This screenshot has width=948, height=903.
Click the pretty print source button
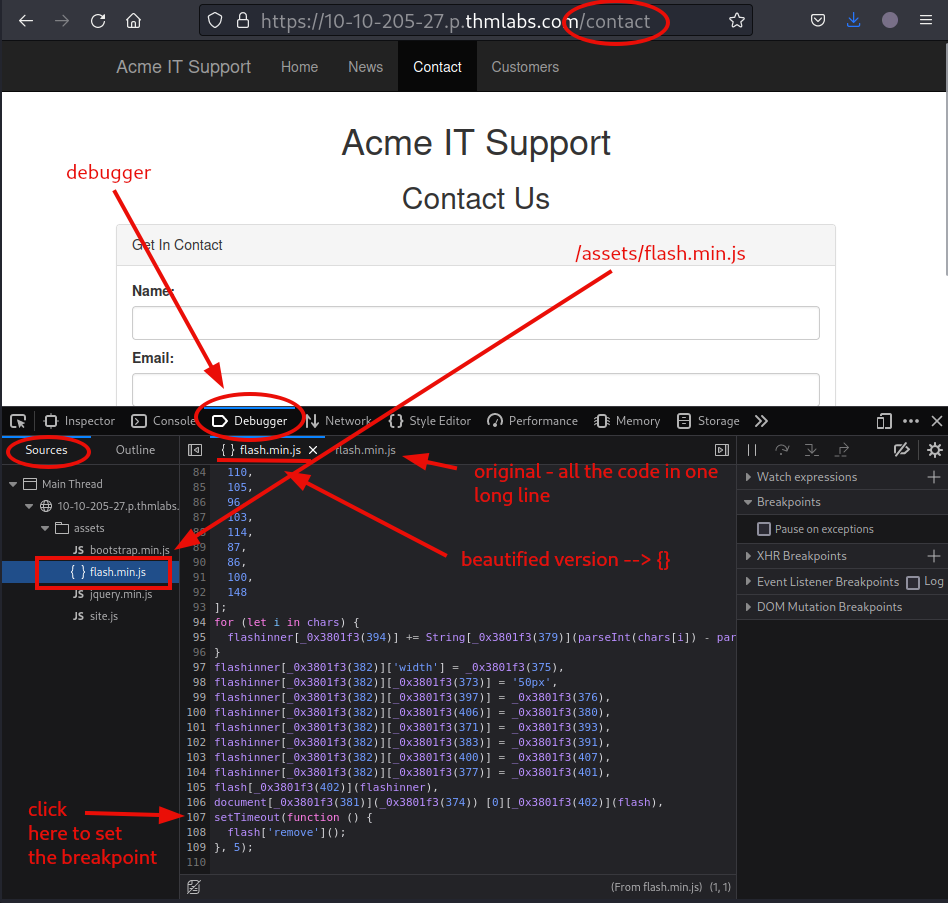point(194,886)
